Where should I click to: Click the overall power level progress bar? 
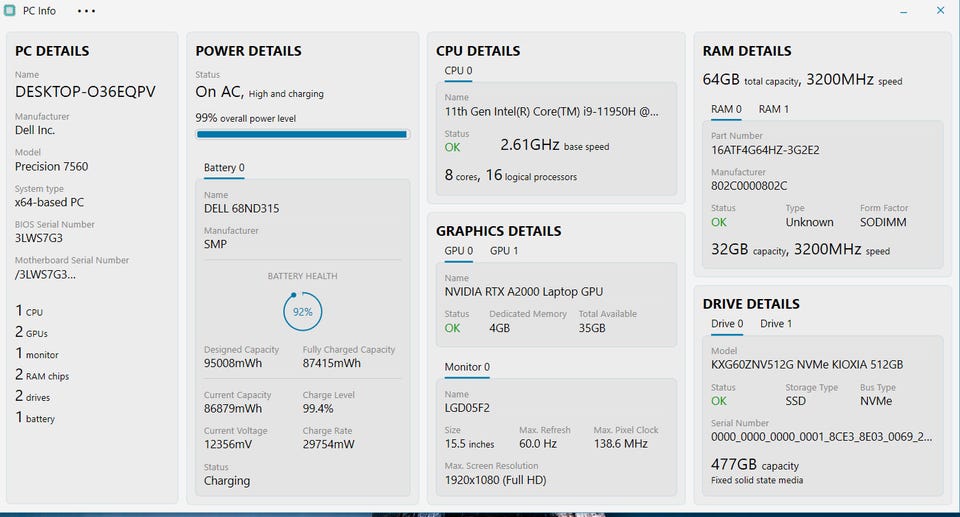302,134
